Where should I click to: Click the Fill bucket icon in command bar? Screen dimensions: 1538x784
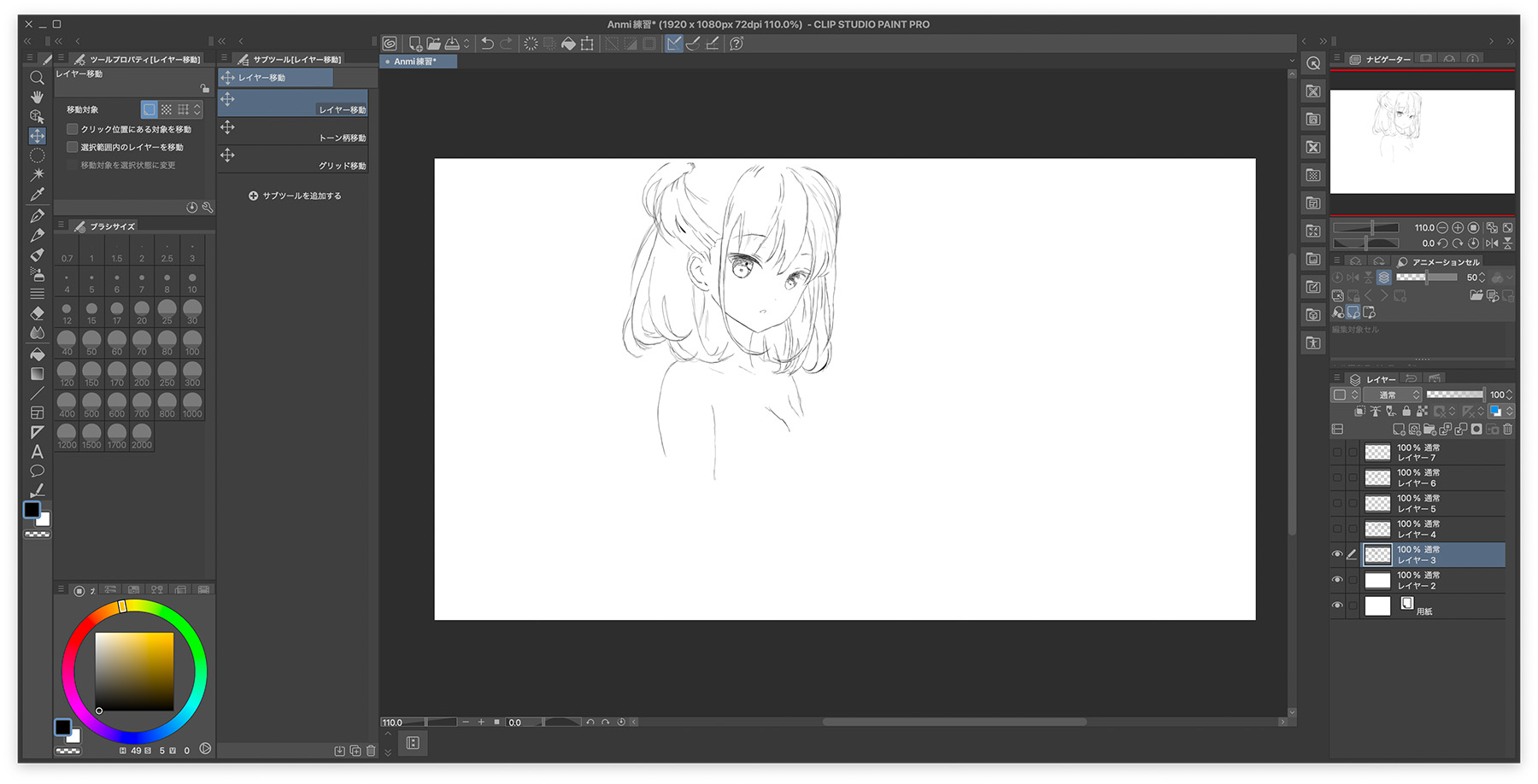[x=568, y=44]
